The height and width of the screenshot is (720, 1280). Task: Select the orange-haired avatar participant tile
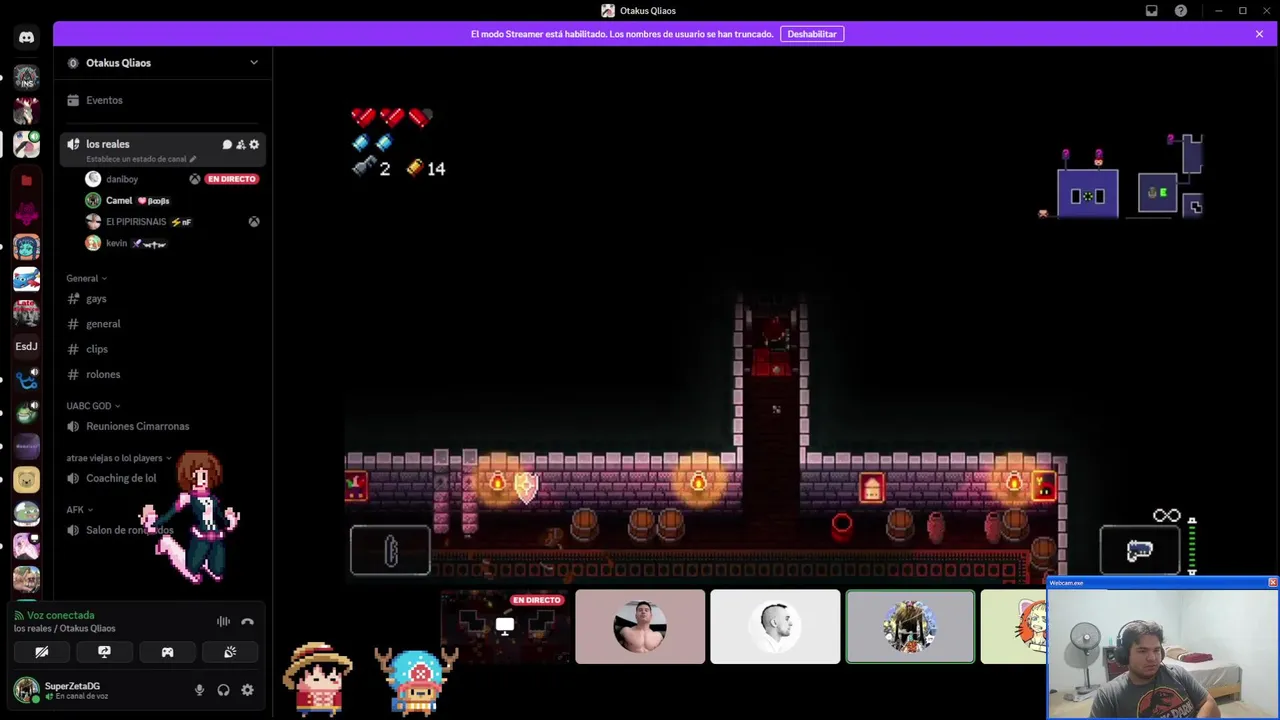pos(1013,627)
